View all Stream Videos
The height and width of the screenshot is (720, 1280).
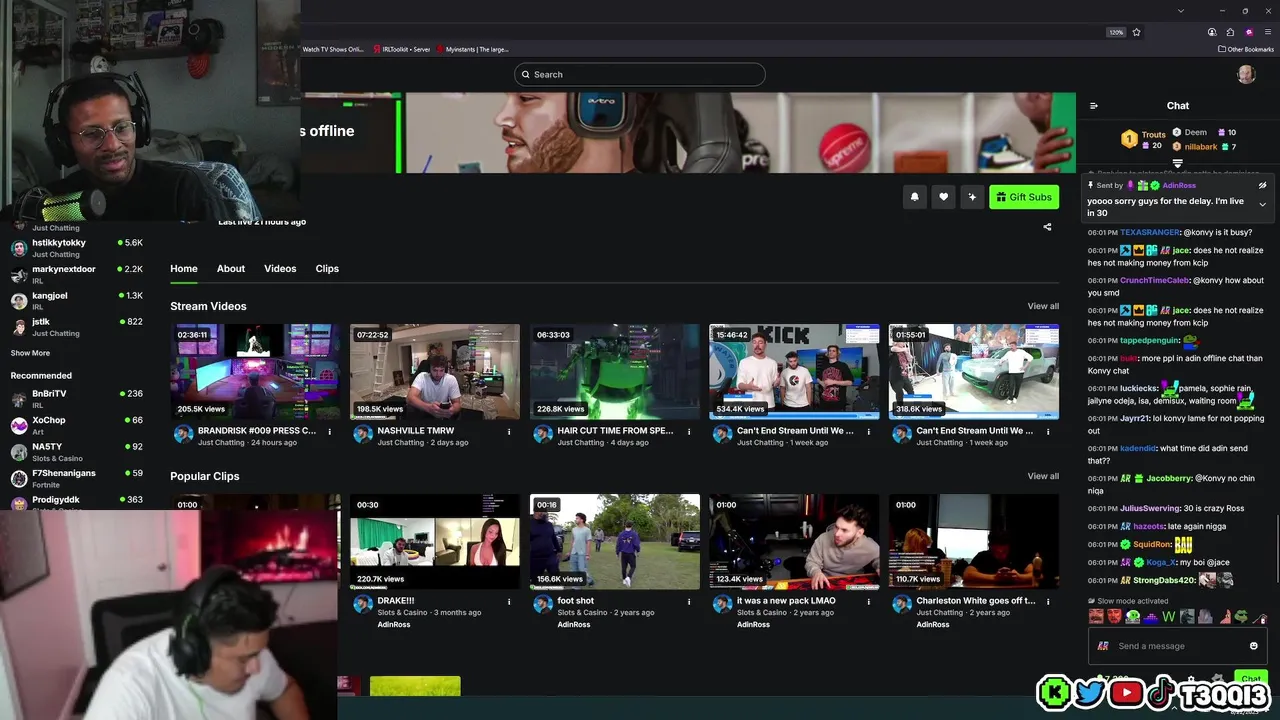(x=1043, y=306)
